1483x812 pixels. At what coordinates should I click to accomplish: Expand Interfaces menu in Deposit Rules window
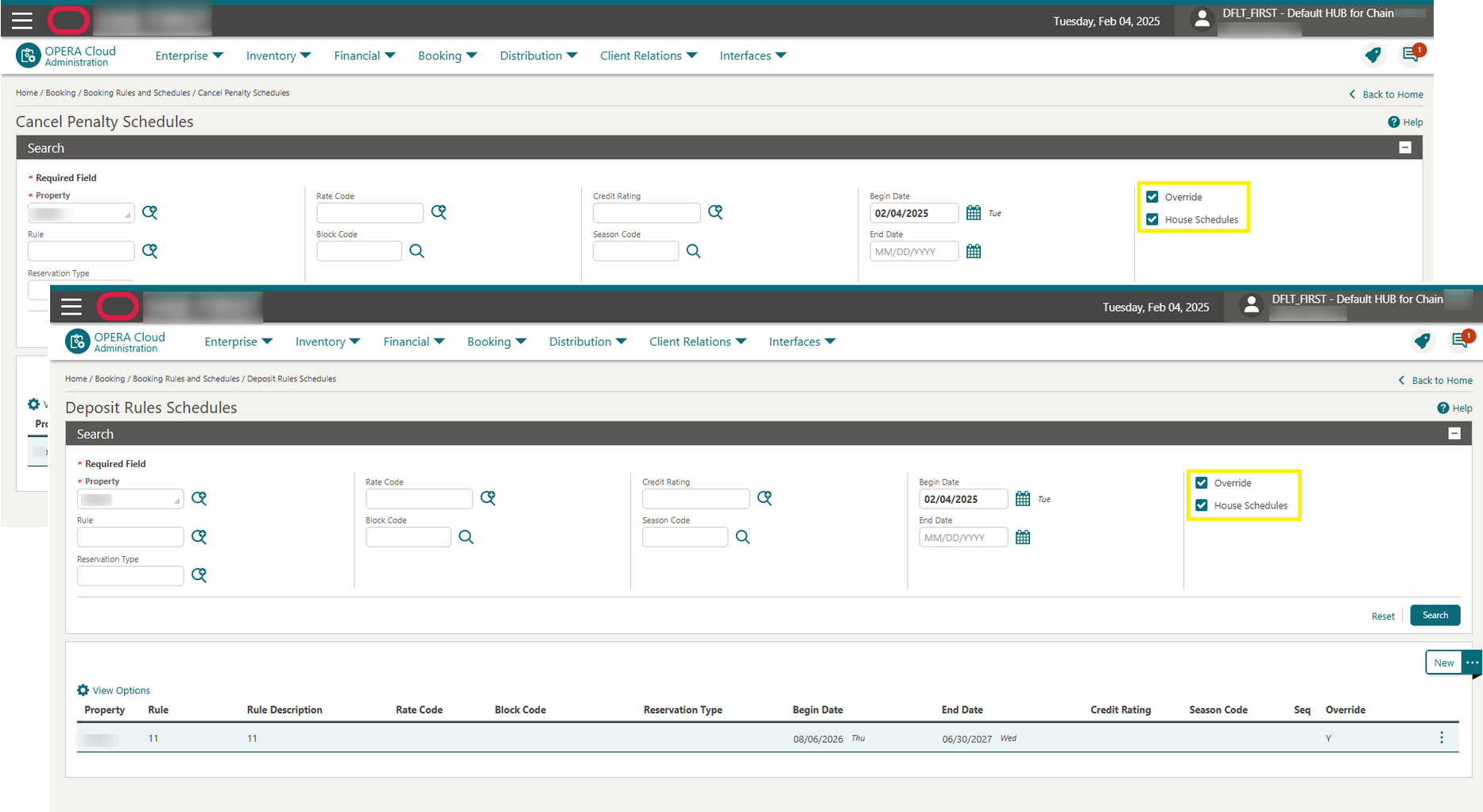click(802, 342)
